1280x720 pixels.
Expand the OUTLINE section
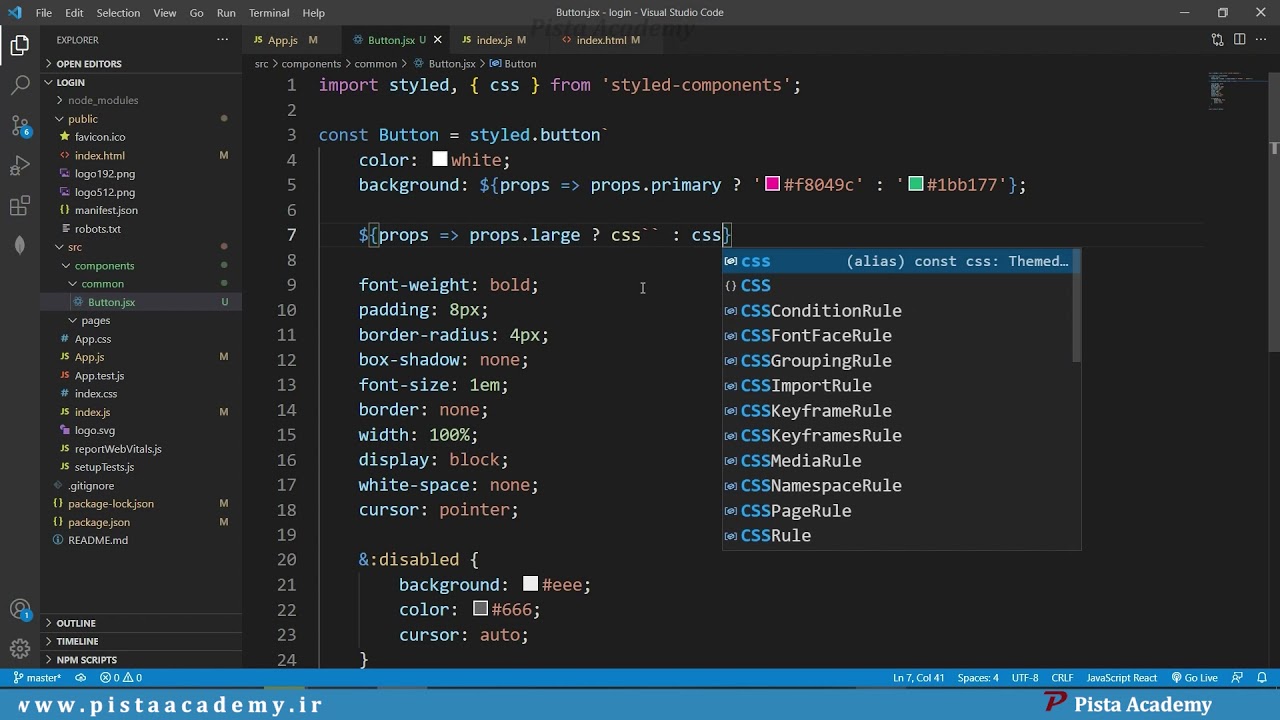[x=141, y=623]
